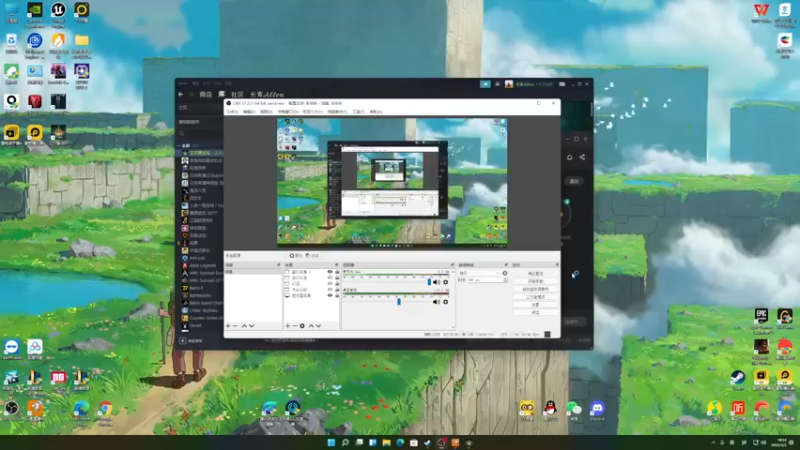Image resolution: width=800 pixels, height=450 pixels.
Task: Click the 设置 button in OBS Controls
Action: (535, 305)
